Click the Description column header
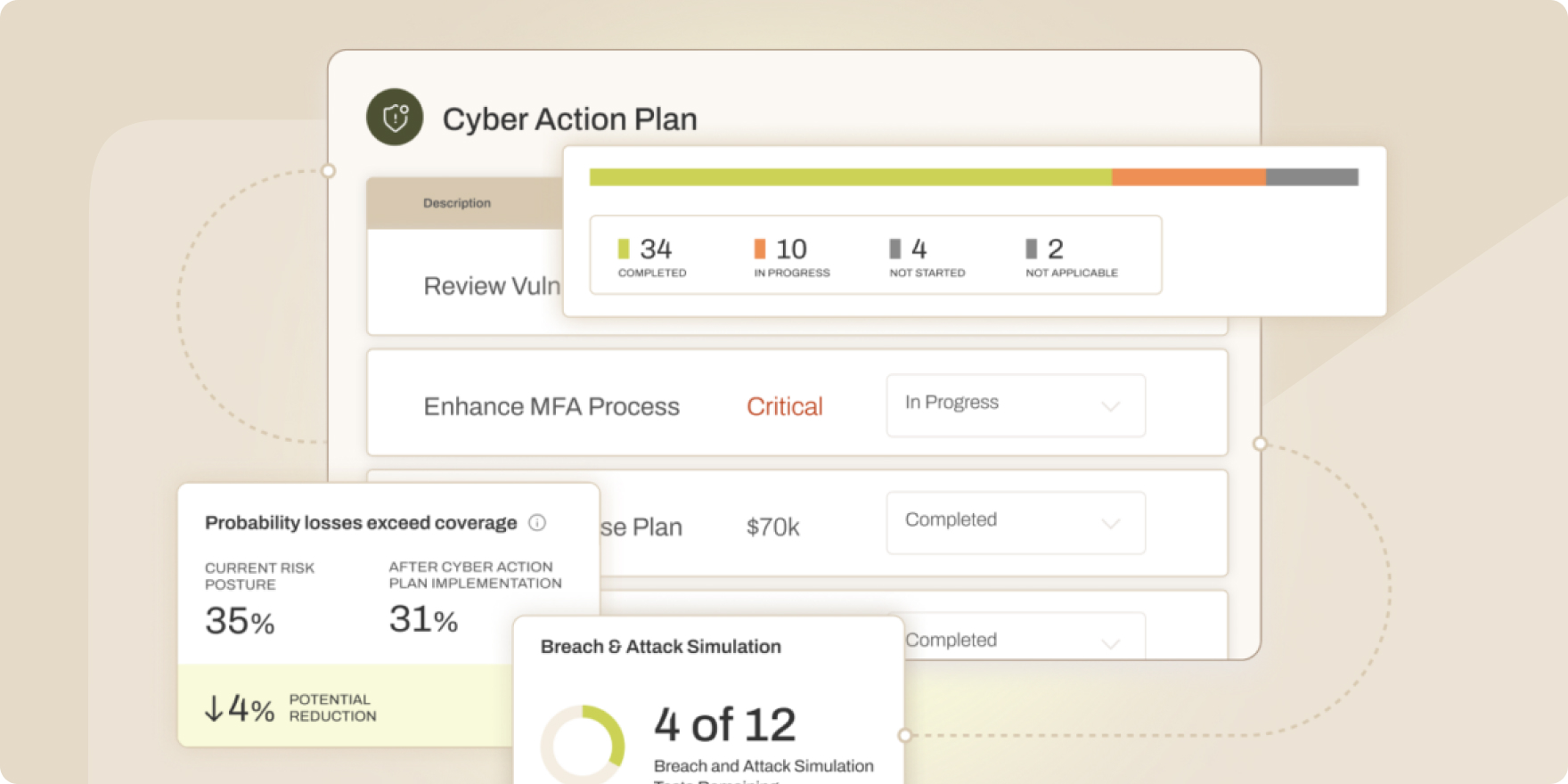1568x784 pixels. pos(457,203)
